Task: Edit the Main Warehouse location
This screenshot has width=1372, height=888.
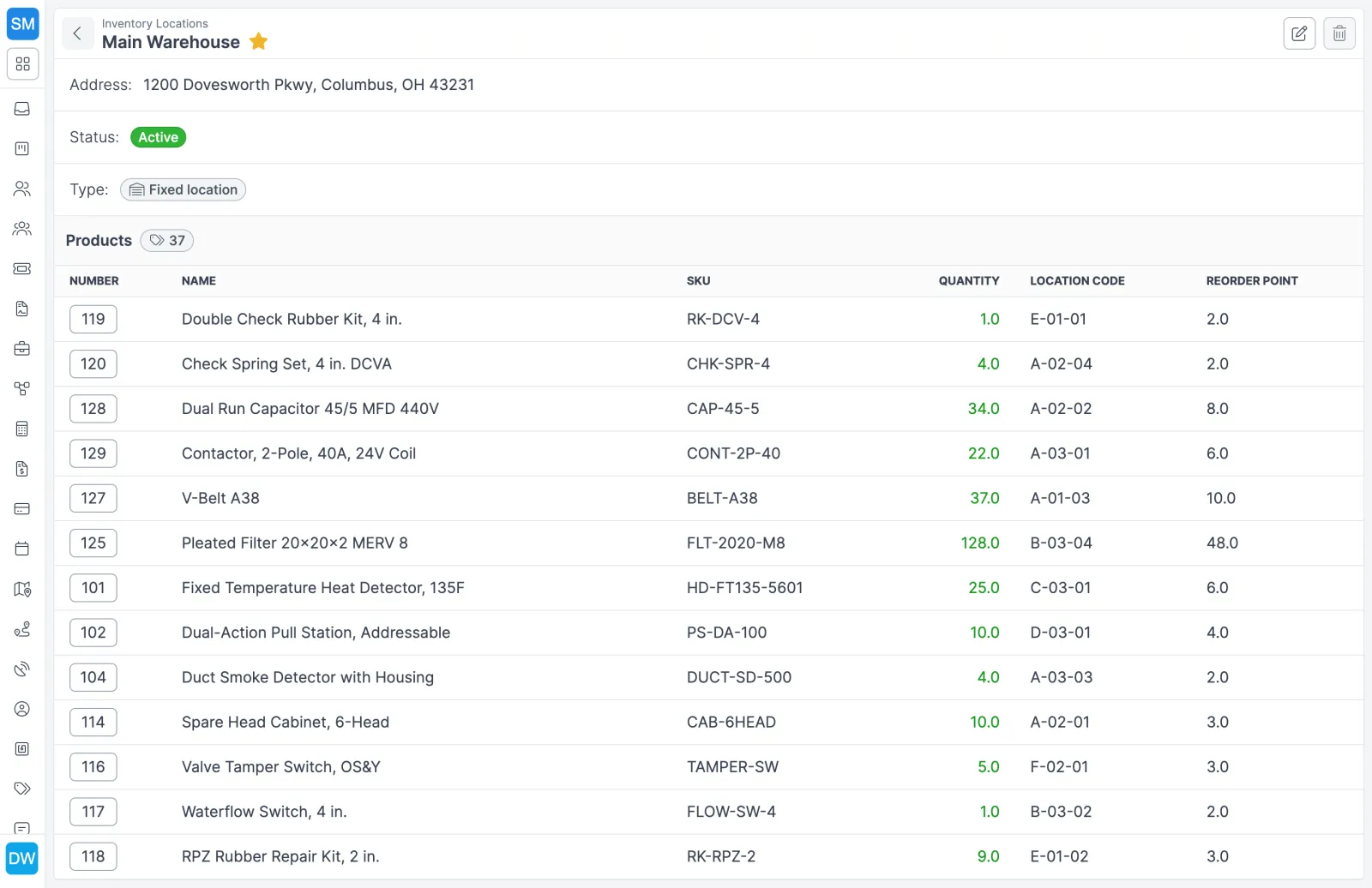Action: tap(1299, 33)
